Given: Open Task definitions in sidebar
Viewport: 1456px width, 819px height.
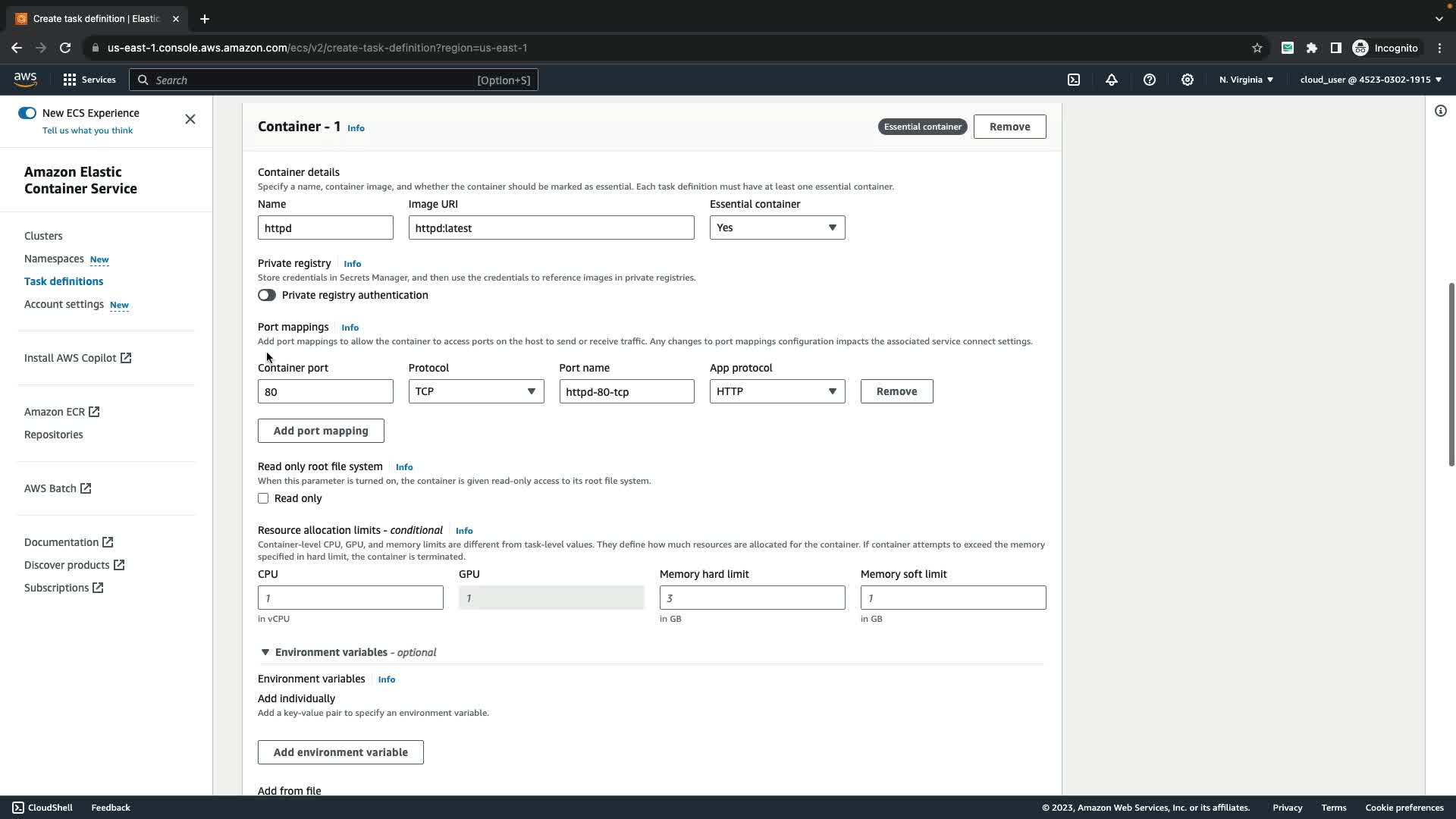Looking at the screenshot, I should tap(64, 281).
